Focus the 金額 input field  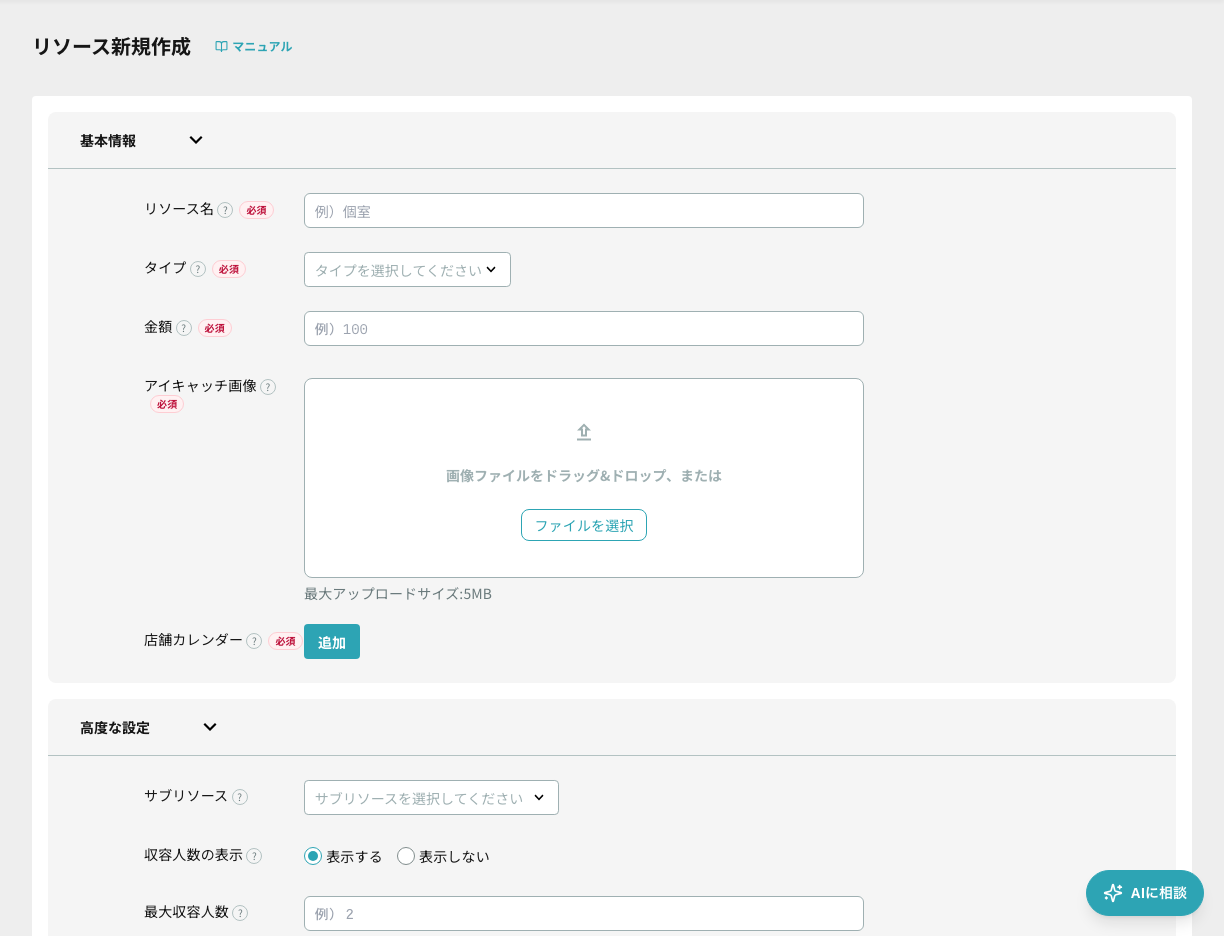[x=584, y=329]
